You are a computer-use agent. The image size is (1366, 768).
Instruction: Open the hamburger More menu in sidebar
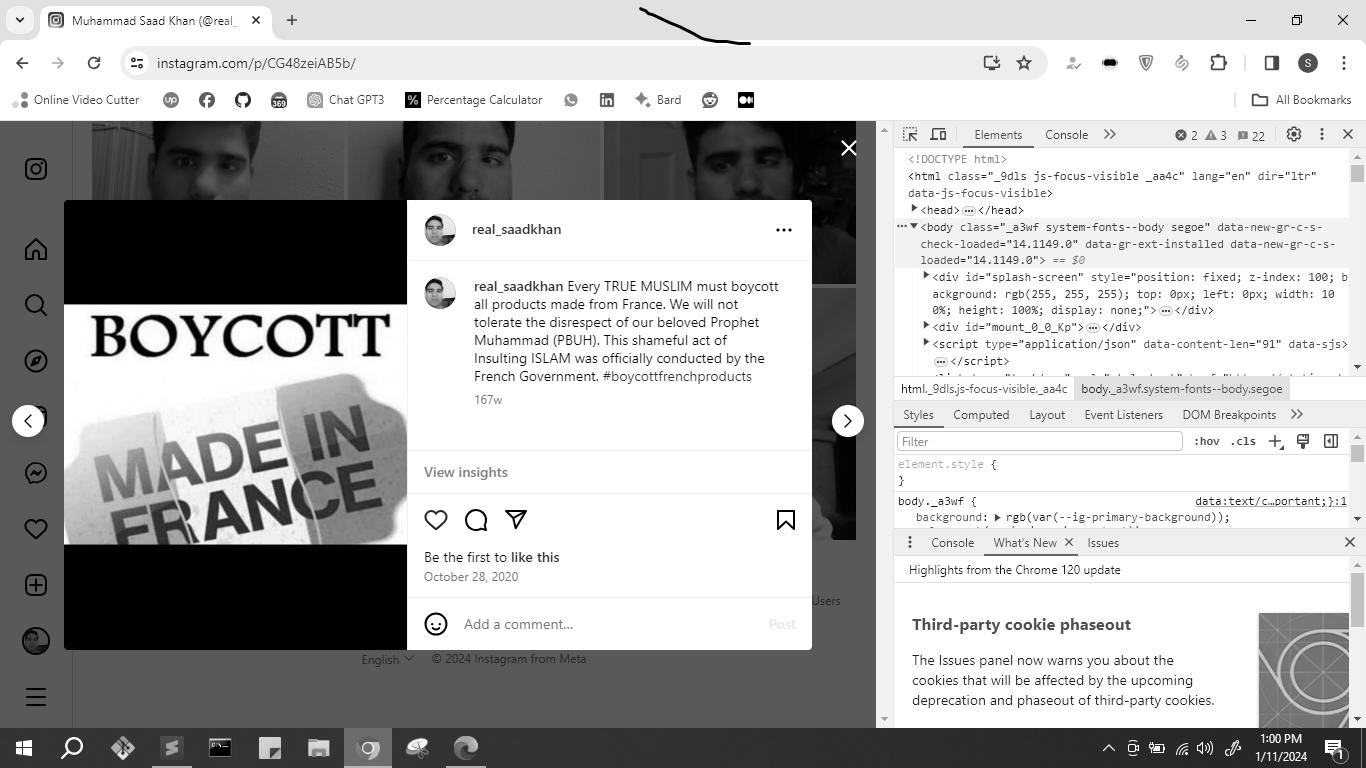(x=36, y=697)
